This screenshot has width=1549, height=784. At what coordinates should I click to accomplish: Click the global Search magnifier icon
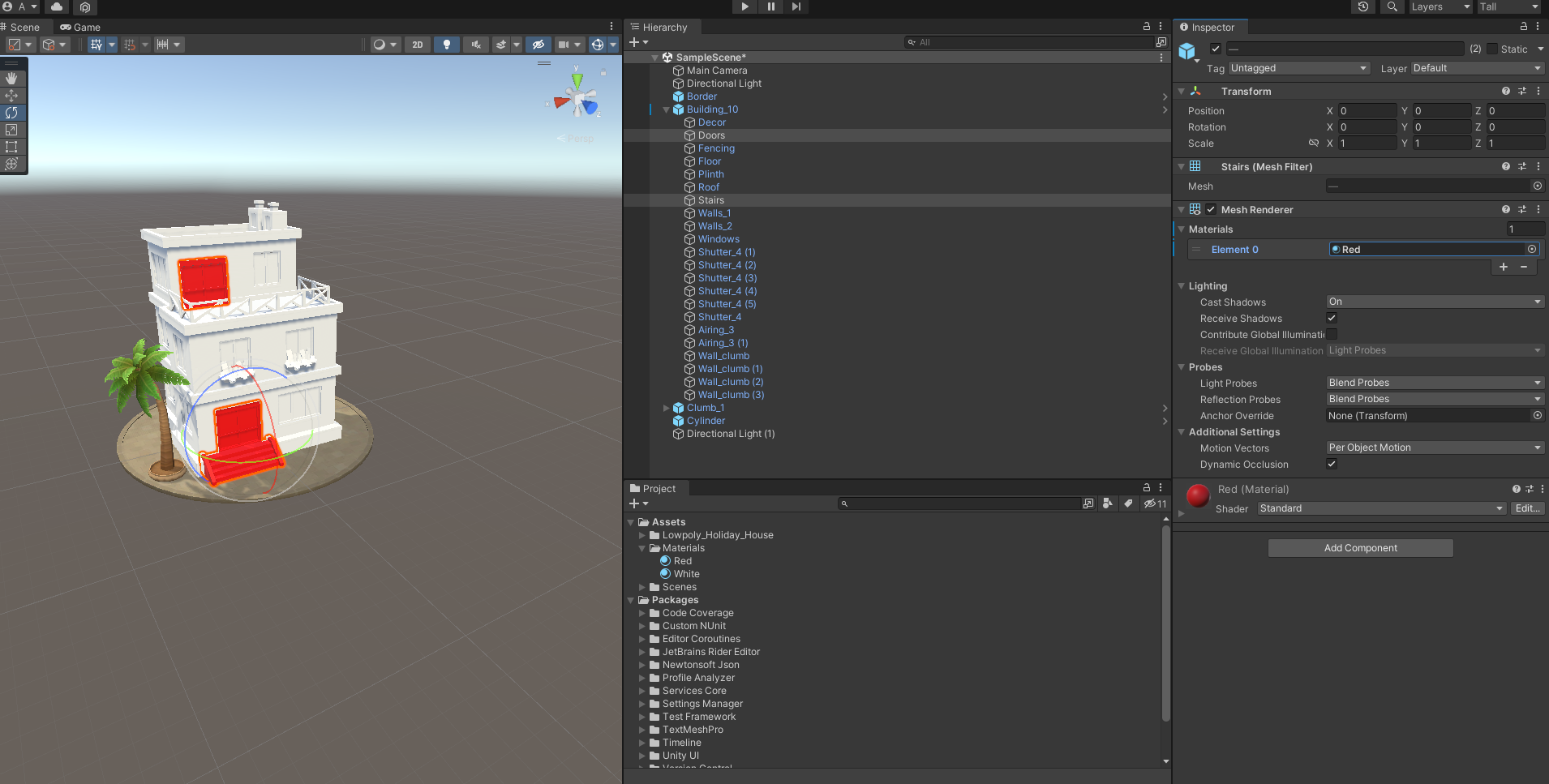(x=1392, y=6)
